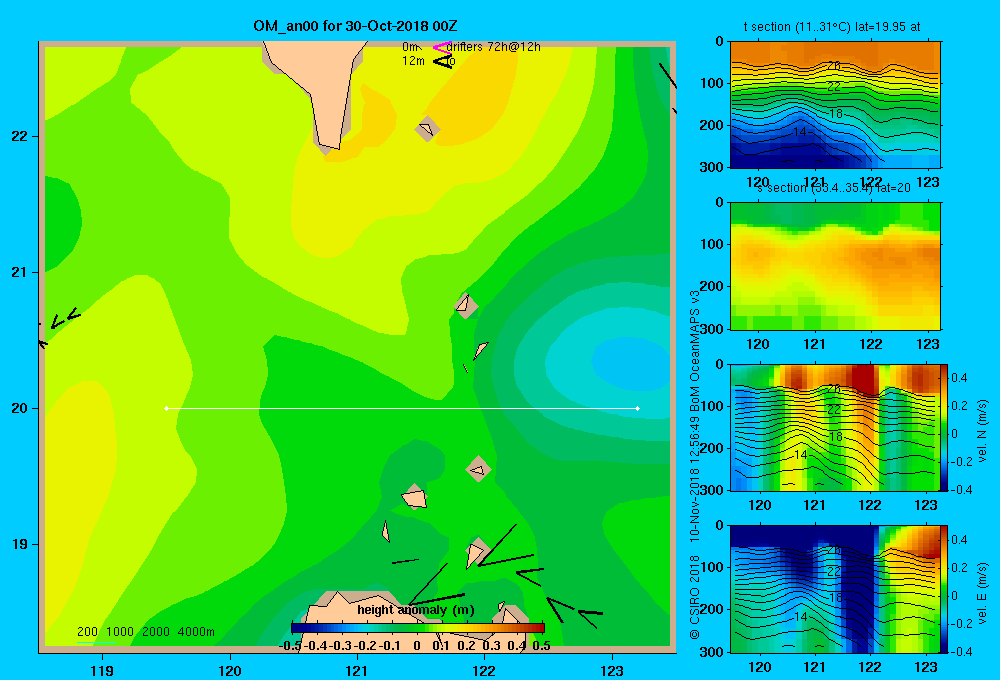Click the 'height anomaly (m)' colorbar label
The width and height of the screenshot is (1000, 680).
(416, 610)
